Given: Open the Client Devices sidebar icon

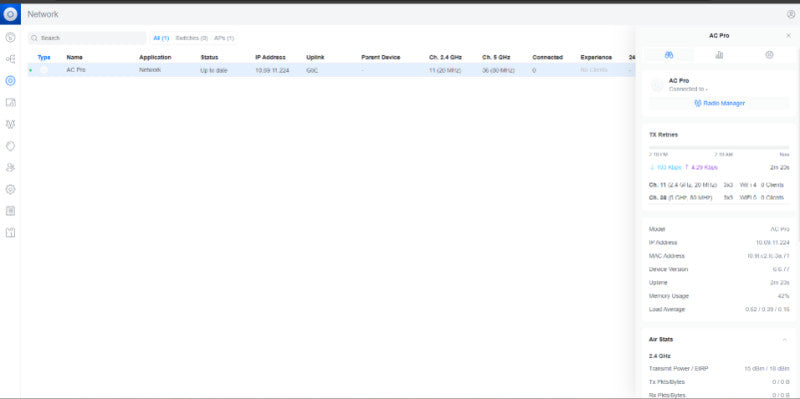Looking at the screenshot, I should pos(10,103).
